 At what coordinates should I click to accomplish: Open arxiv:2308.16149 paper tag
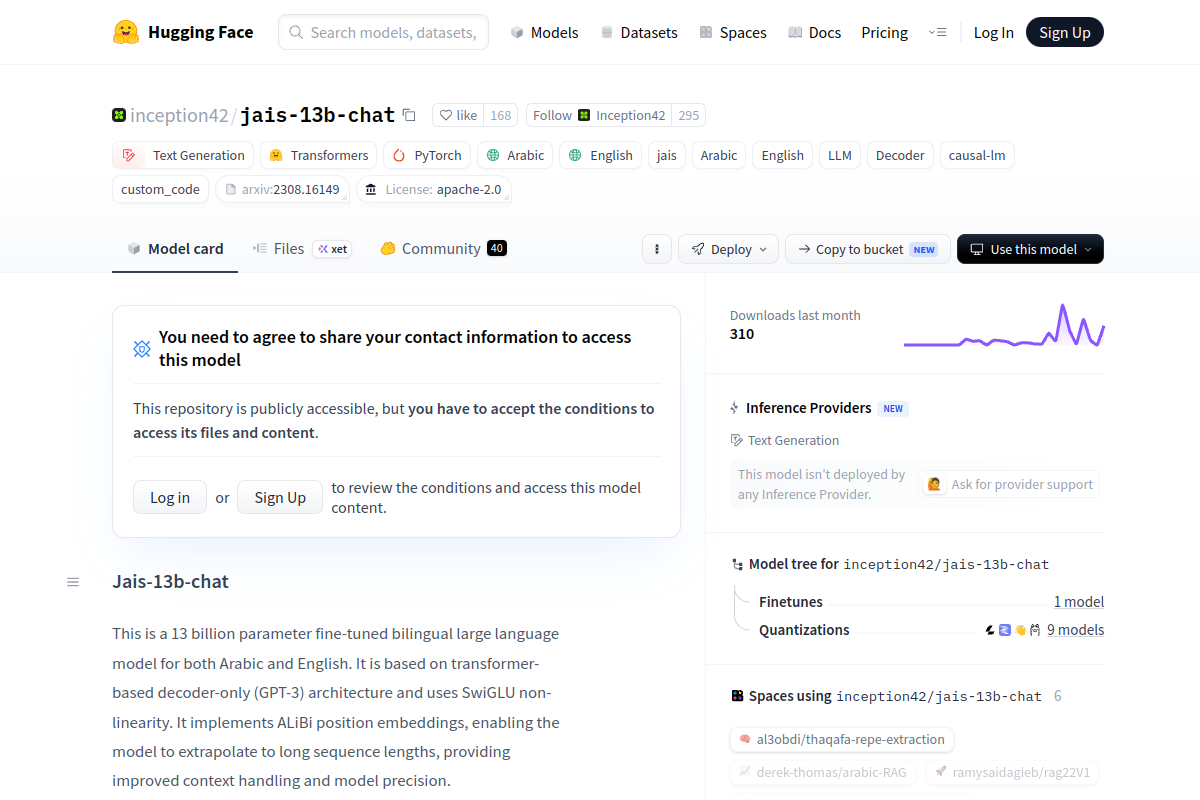click(x=282, y=189)
